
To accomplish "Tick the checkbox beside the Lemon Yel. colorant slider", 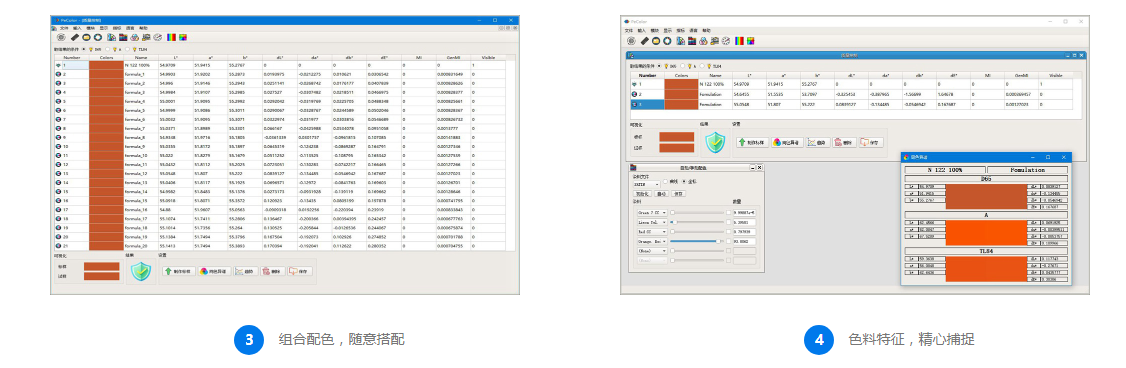I will point(728,222).
